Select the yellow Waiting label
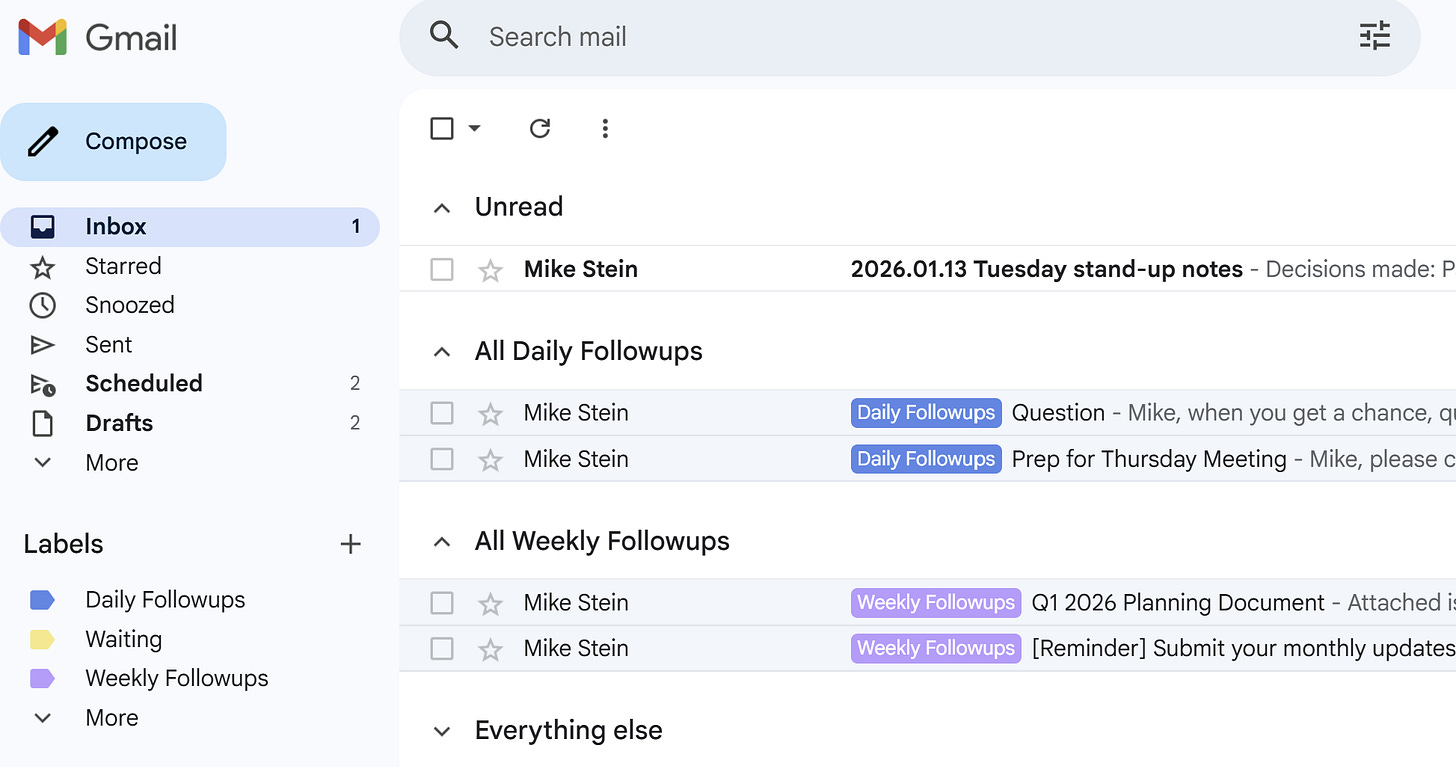 (x=123, y=639)
